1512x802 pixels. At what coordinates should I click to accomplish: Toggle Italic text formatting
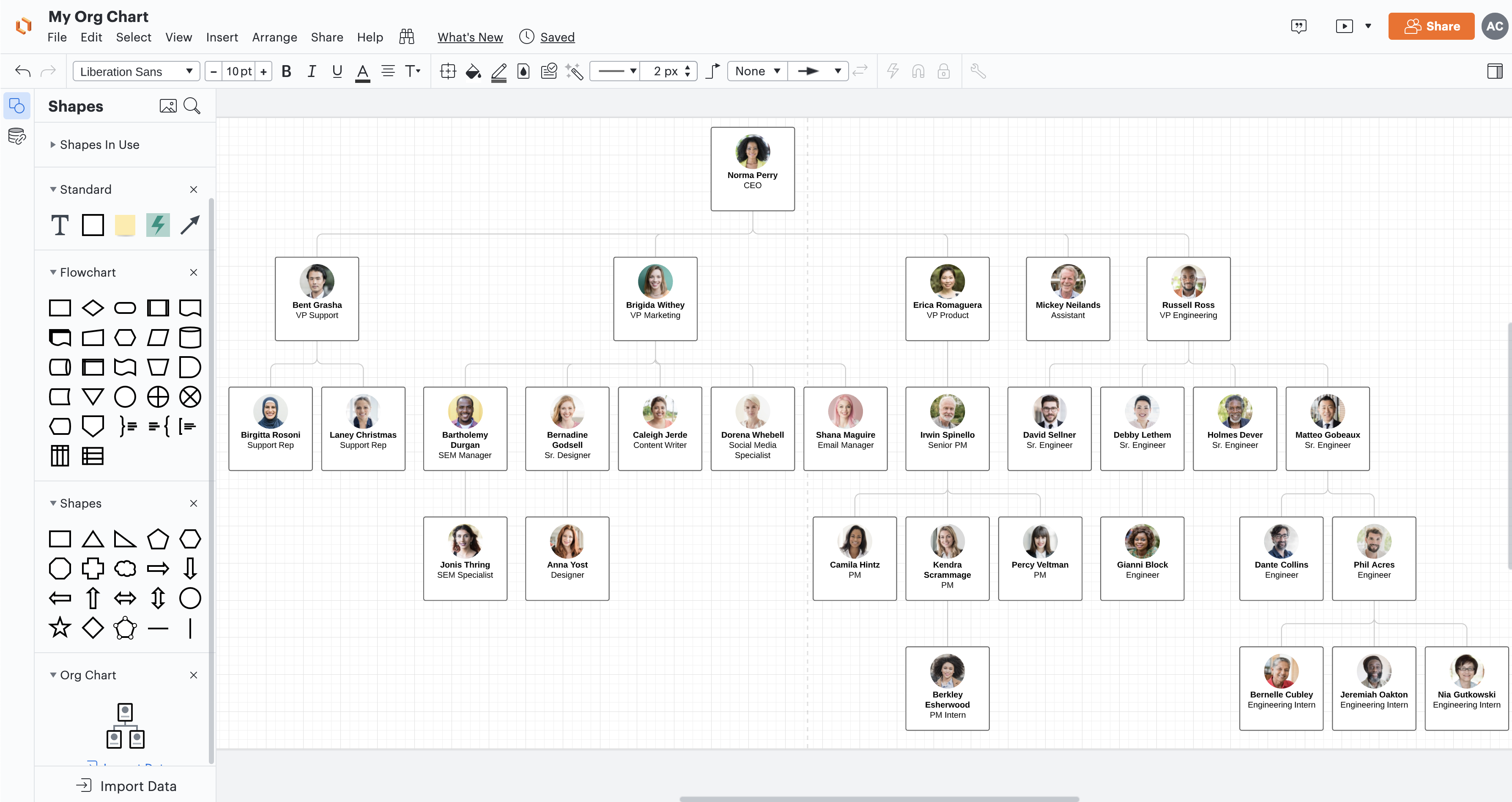312,71
